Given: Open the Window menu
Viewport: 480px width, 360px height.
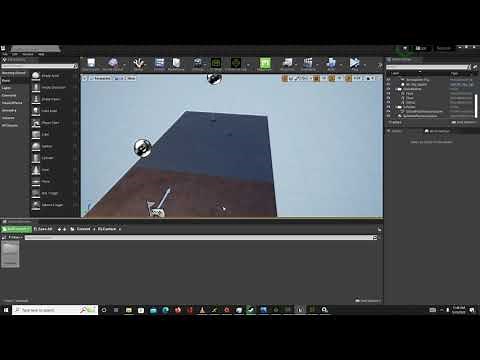Looking at the screenshot, I should [28, 54].
